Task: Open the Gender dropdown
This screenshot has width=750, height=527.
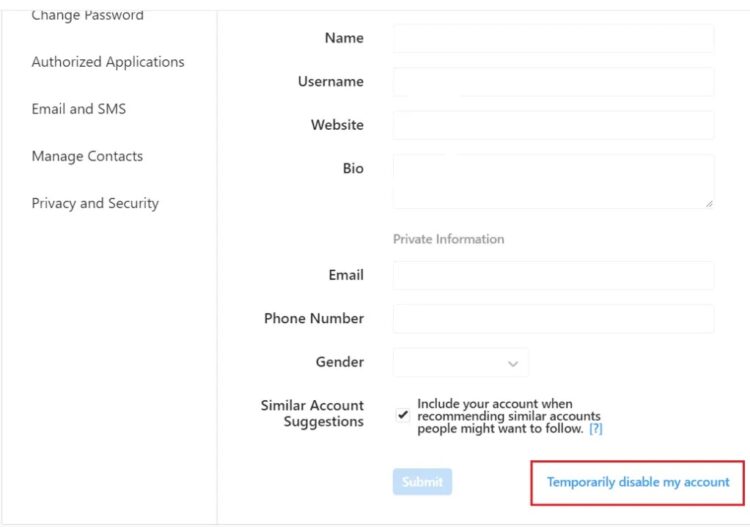Action: [461, 362]
